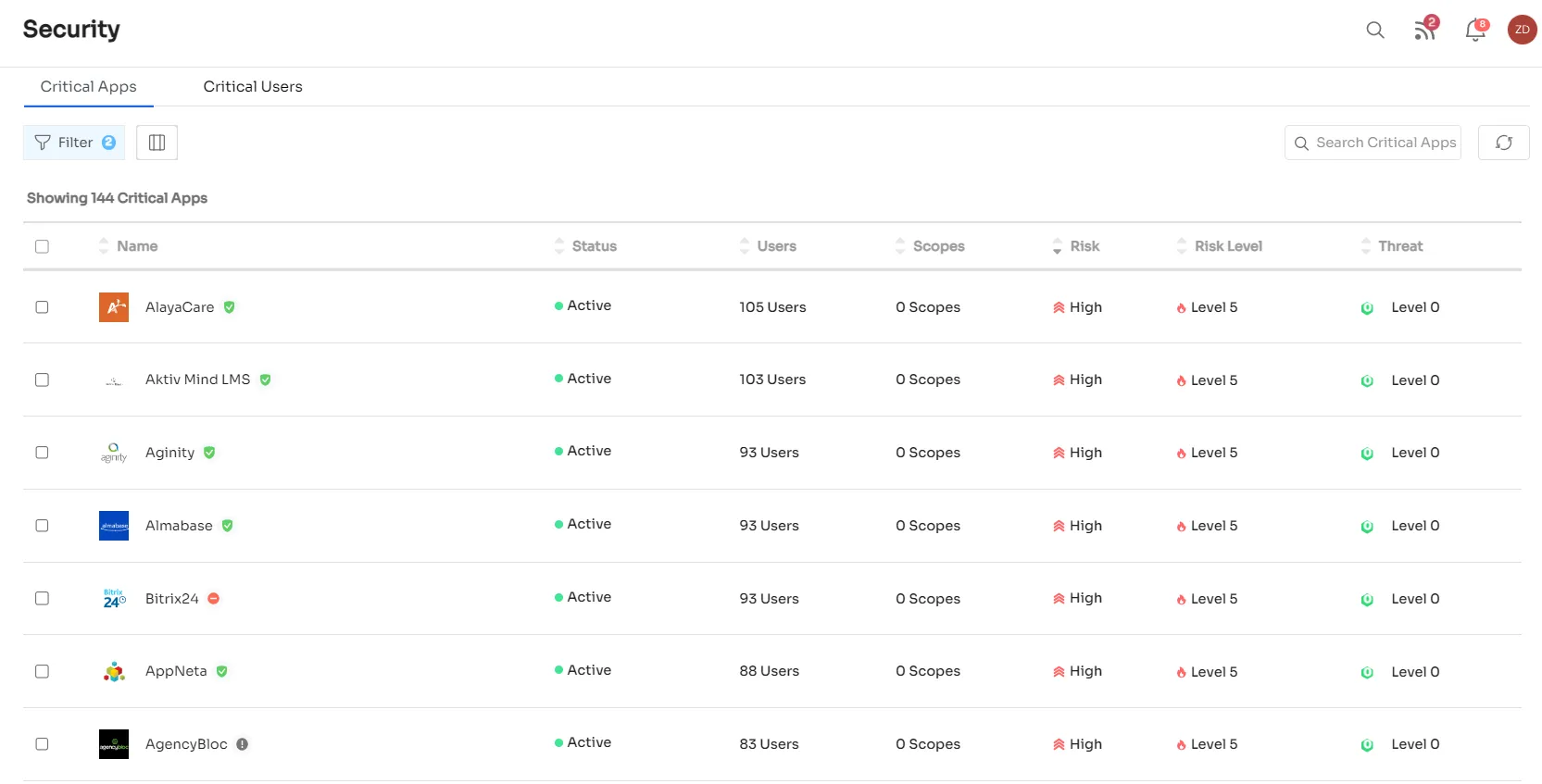Check the Bitrix24 row checkbox
Image resolution: width=1542 pixels, height=784 pixels.
click(42, 599)
